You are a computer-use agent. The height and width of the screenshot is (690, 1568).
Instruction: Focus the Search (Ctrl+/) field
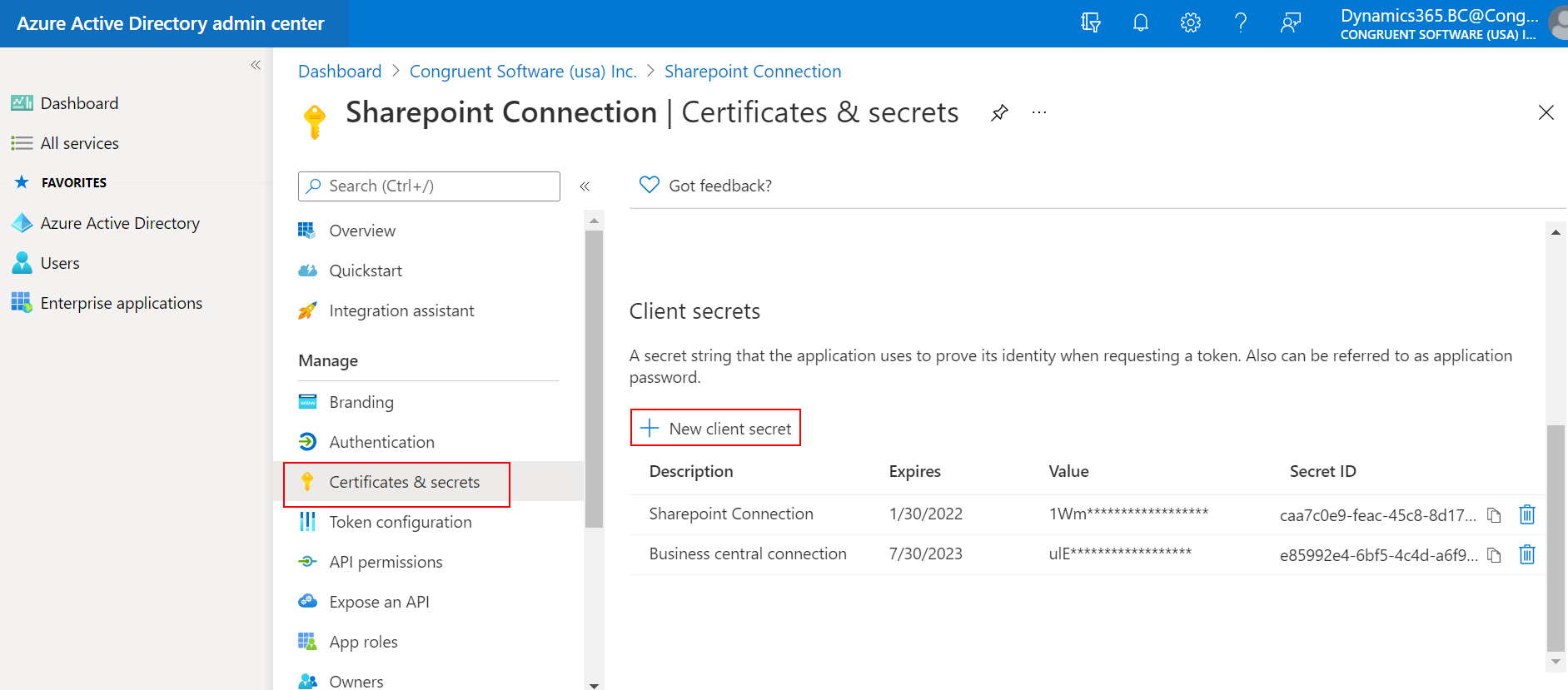pyautogui.click(x=429, y=186)
